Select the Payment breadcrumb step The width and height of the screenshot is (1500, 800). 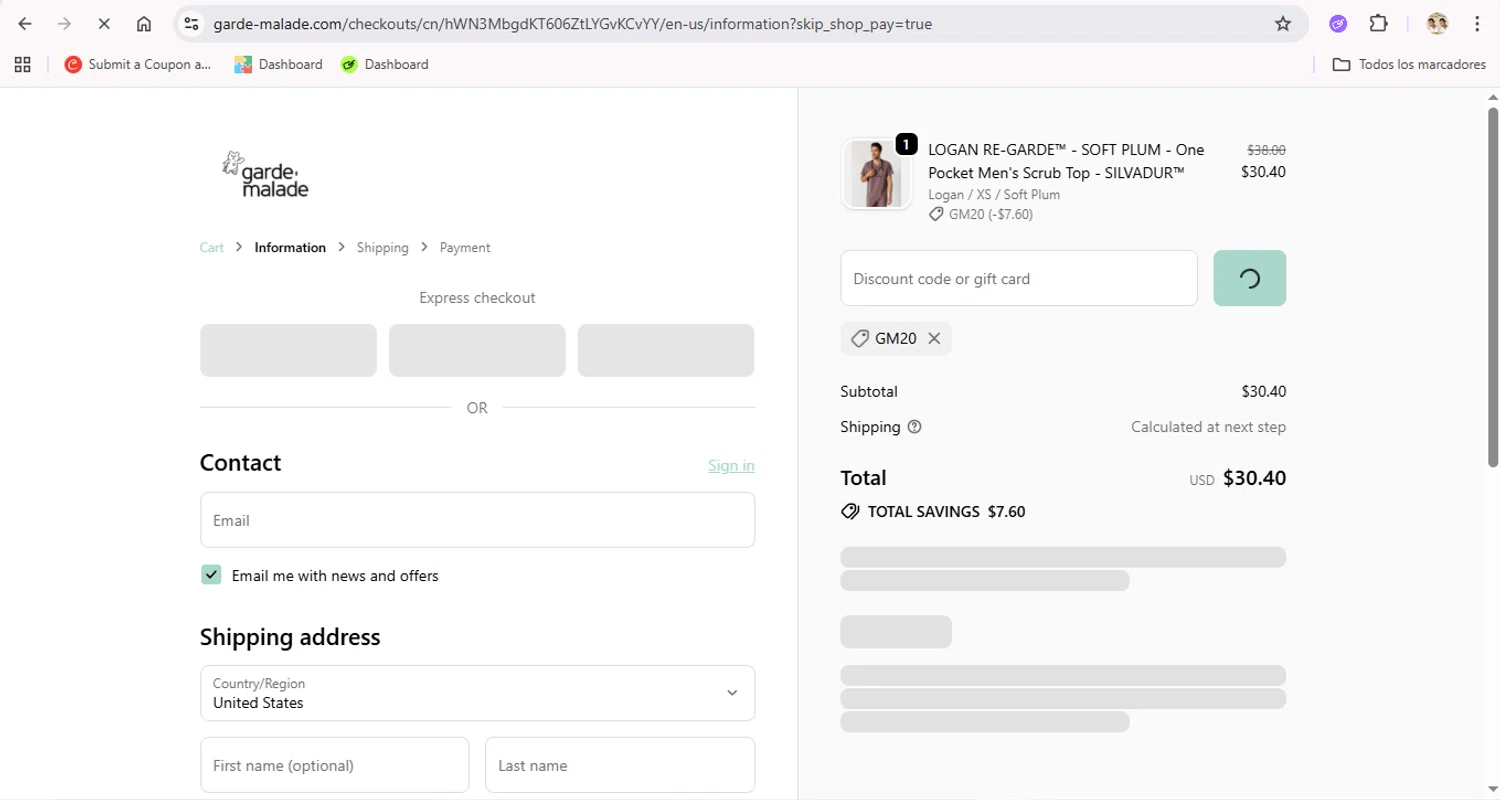click(465, 247)
